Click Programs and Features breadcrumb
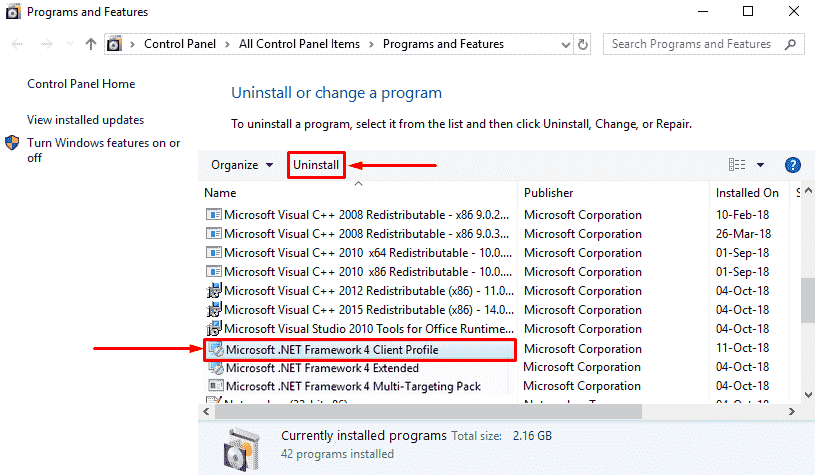815x475 pixels. (x=443, y=44)
